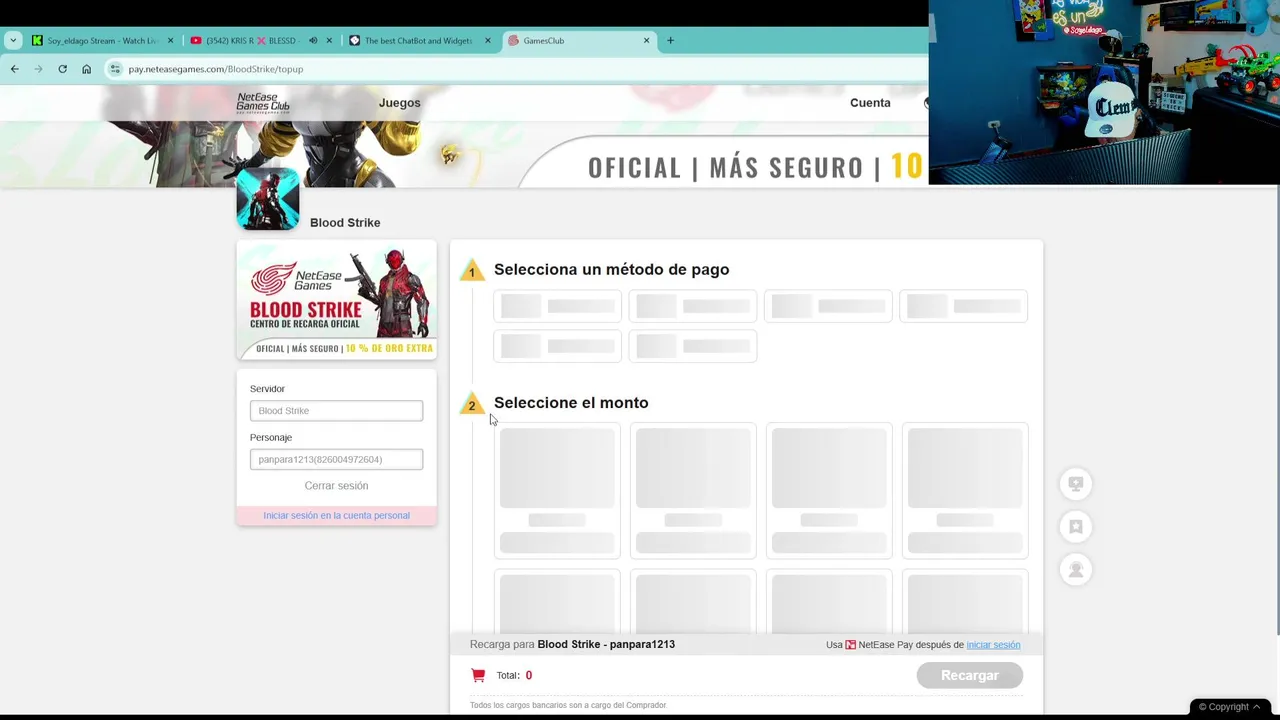This screenshot has height=720, width=1280.
Task: Expand the Copyright footer panel
Action: click(x=1230, y=707)
